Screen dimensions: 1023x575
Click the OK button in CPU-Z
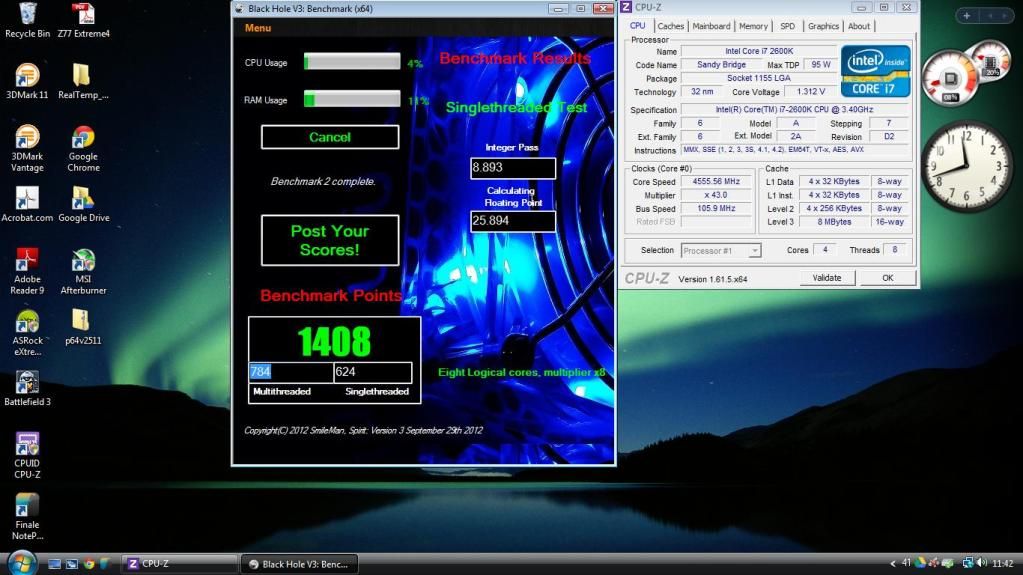click(888, 278)
